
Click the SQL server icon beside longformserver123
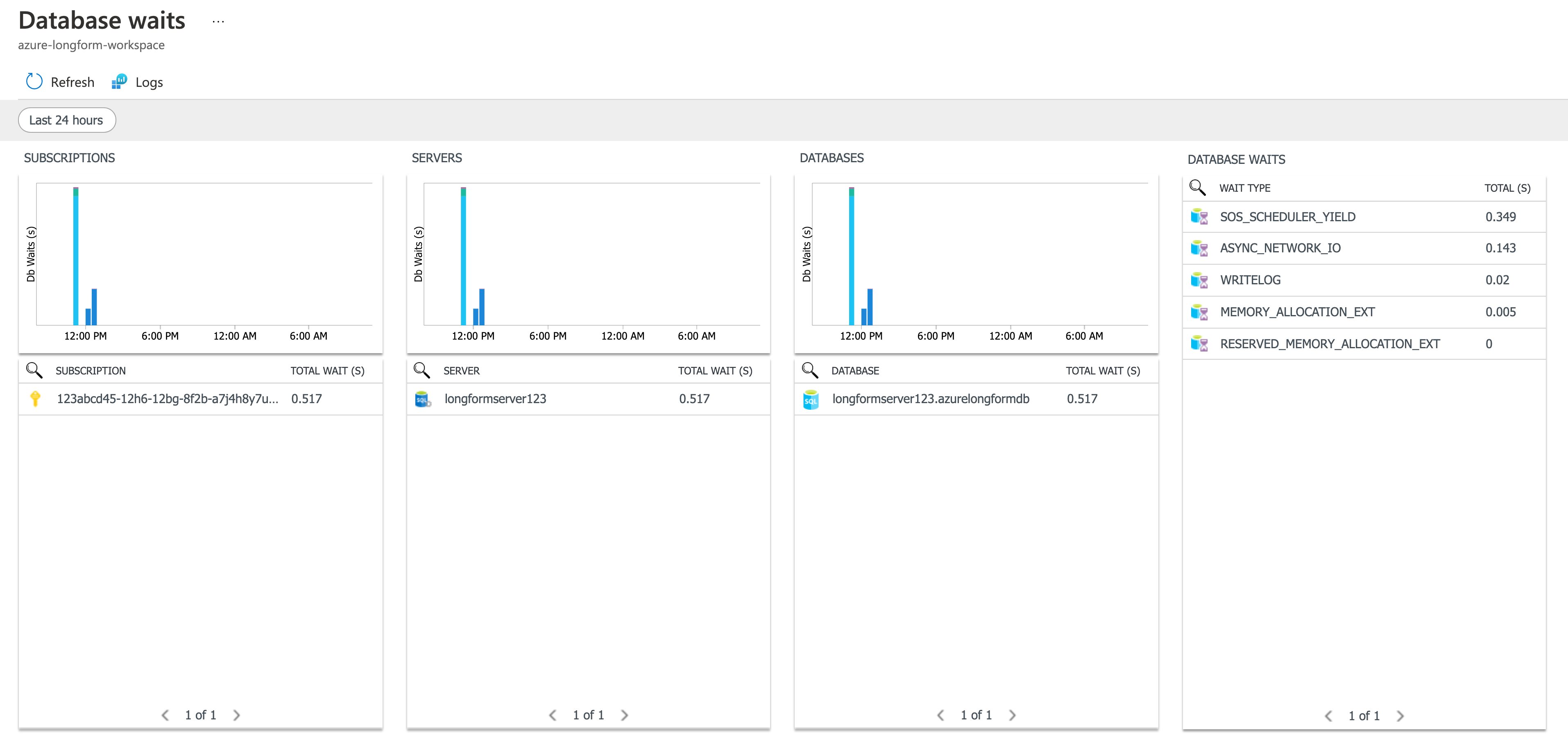pos(422,399)
